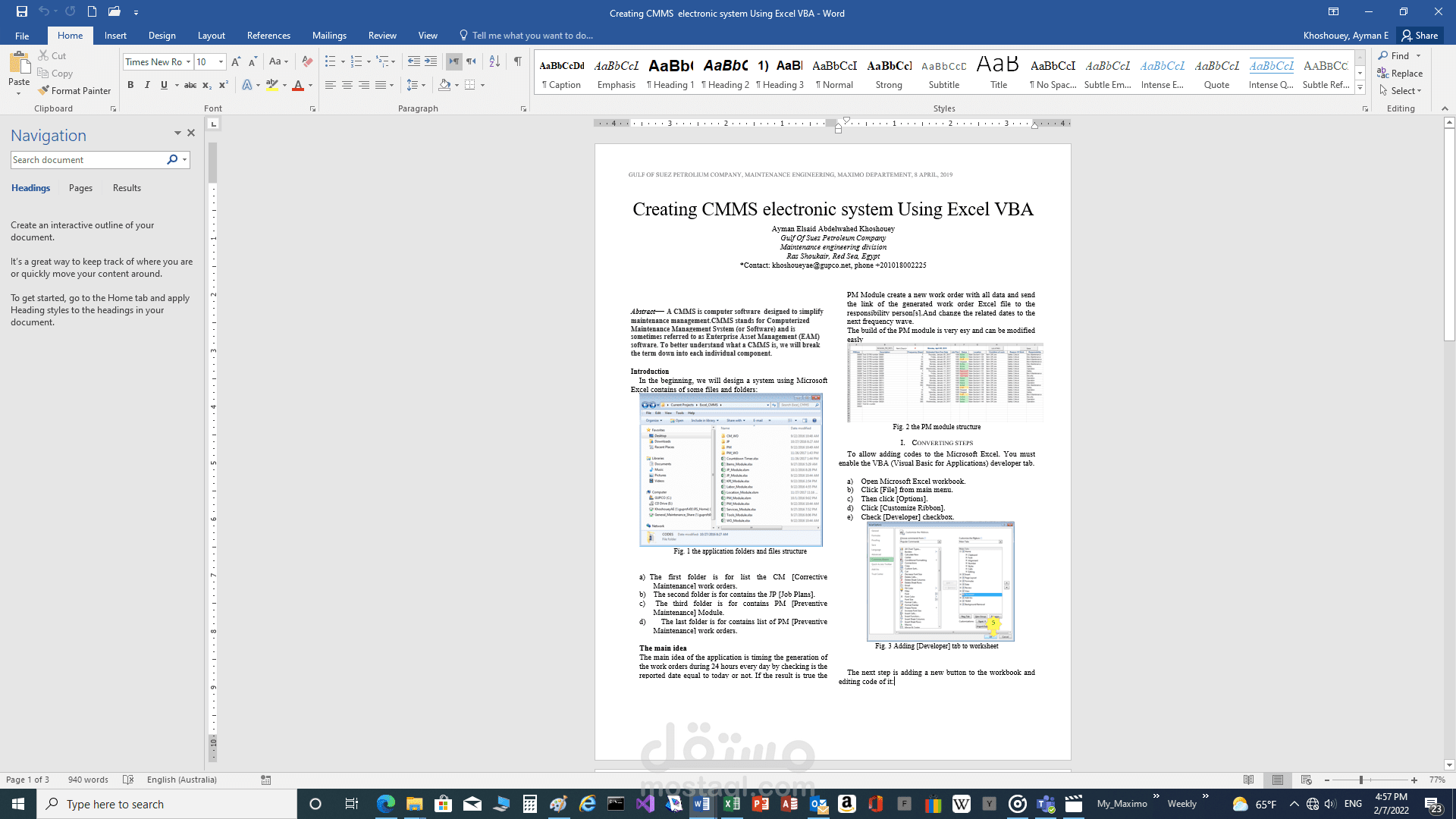Expand the line spacing options
Image resolution: width=1456 pixels, height=819 pixels.
[422, 85]
